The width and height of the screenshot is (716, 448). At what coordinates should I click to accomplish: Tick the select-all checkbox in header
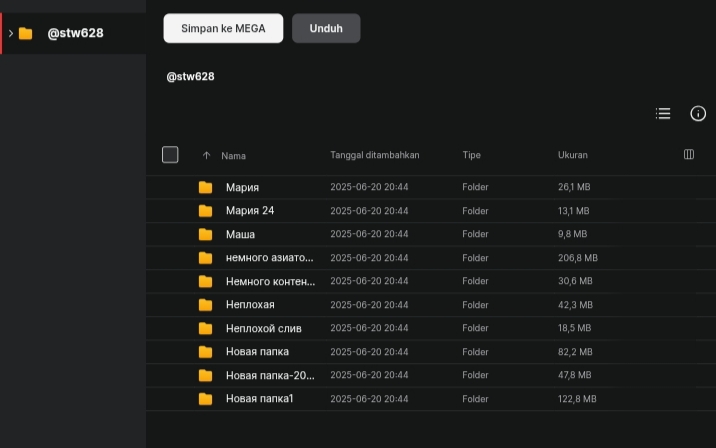coord(170,155)
